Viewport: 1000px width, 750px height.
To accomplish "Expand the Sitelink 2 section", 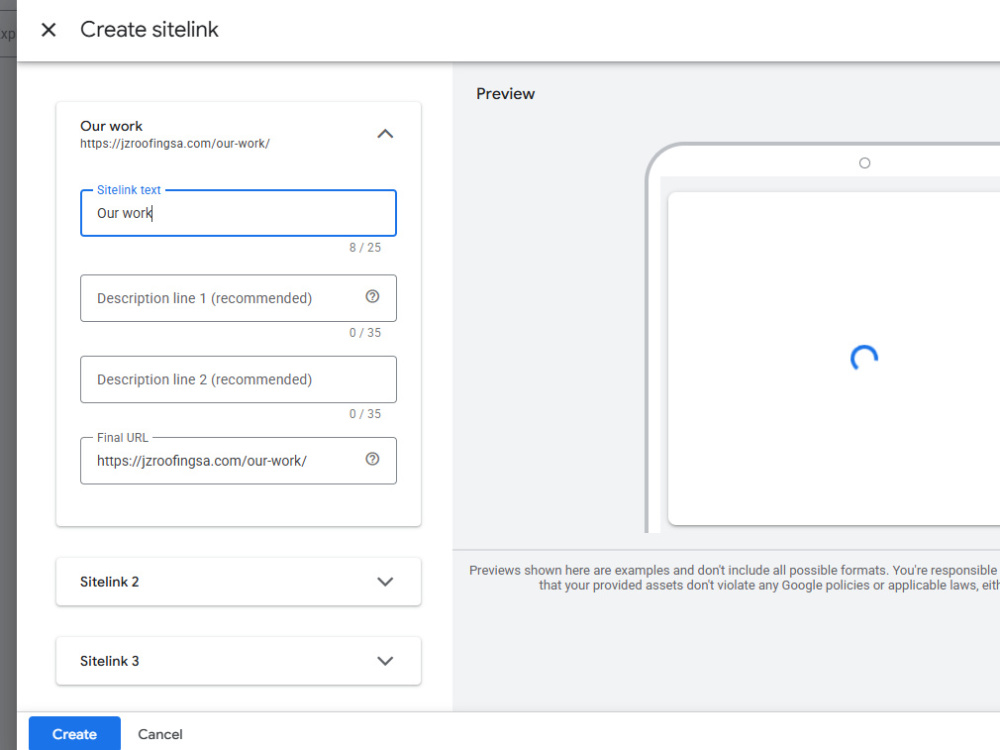I will point(385,582).
